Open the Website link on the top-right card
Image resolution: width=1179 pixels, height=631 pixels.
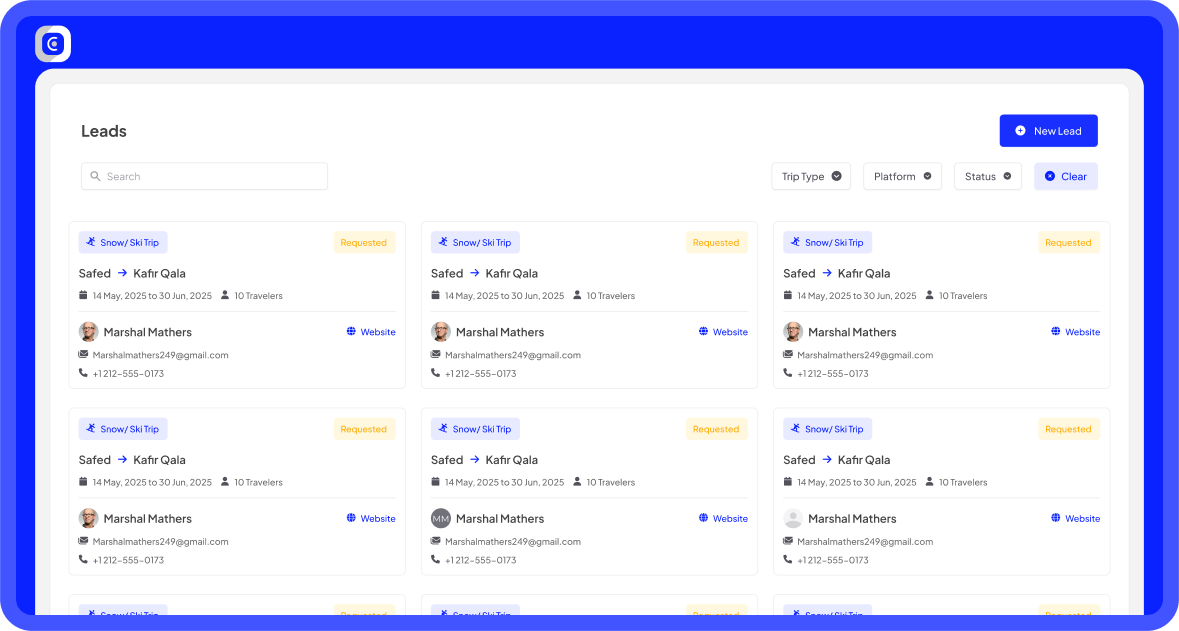tap(1082, 331)
